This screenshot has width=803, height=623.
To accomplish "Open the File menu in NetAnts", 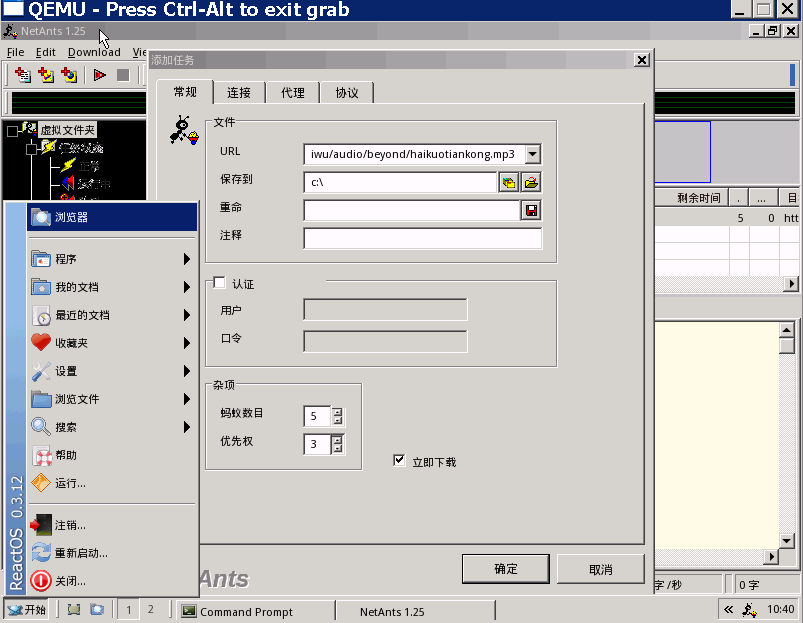I will pos(15,52).
